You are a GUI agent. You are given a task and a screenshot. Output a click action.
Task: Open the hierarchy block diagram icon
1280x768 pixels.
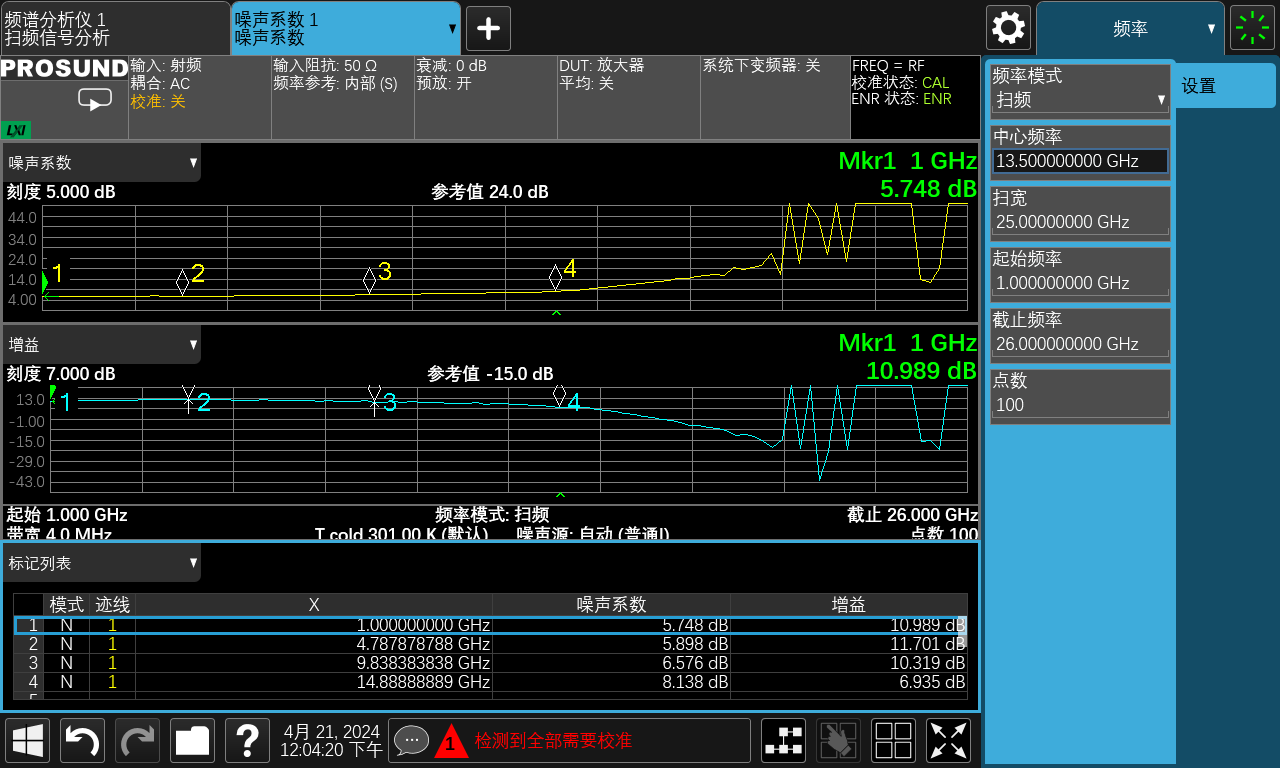pos(784,741)
